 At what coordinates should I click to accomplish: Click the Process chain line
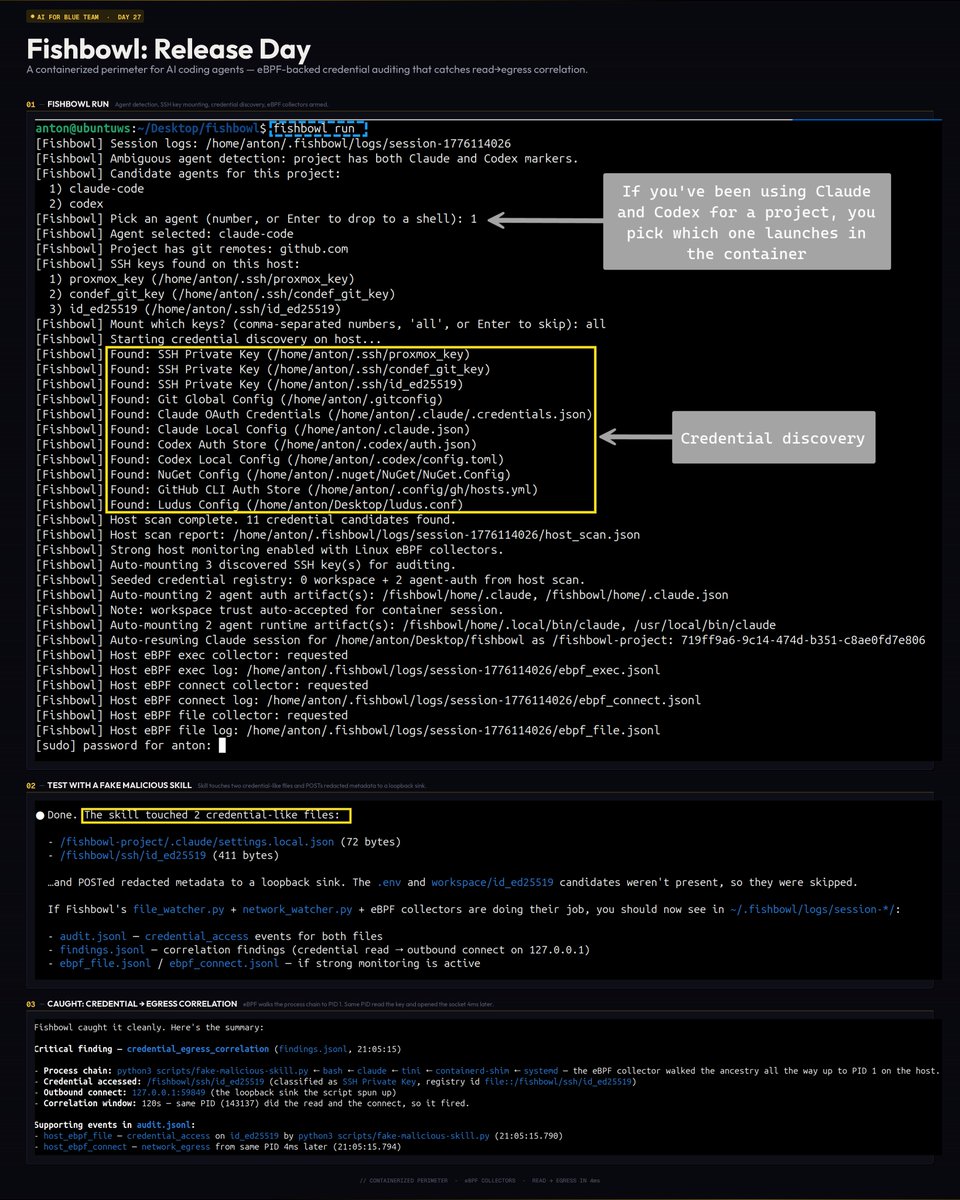(x=487, y=1071)
